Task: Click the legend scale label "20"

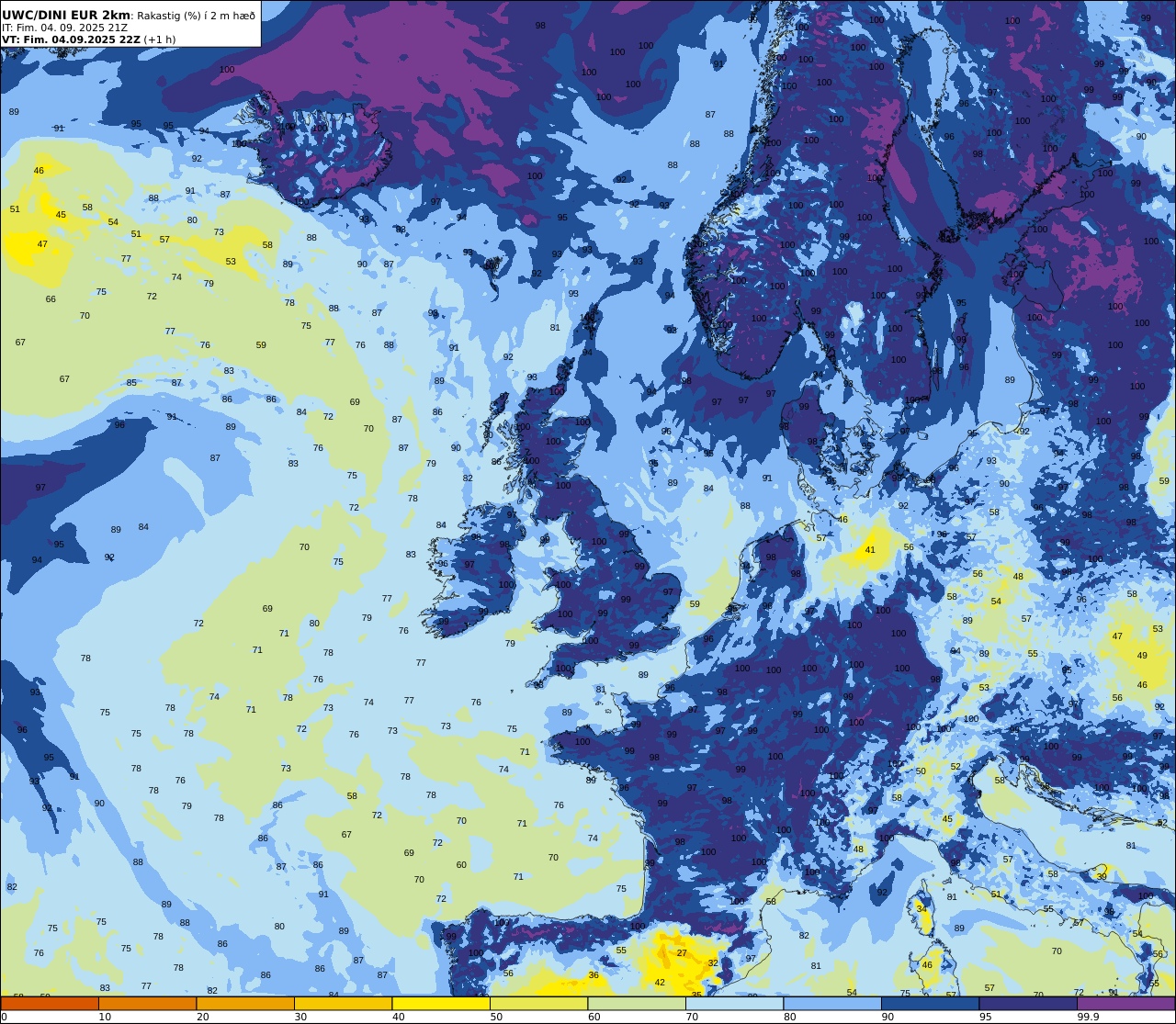Action: 202,1017
